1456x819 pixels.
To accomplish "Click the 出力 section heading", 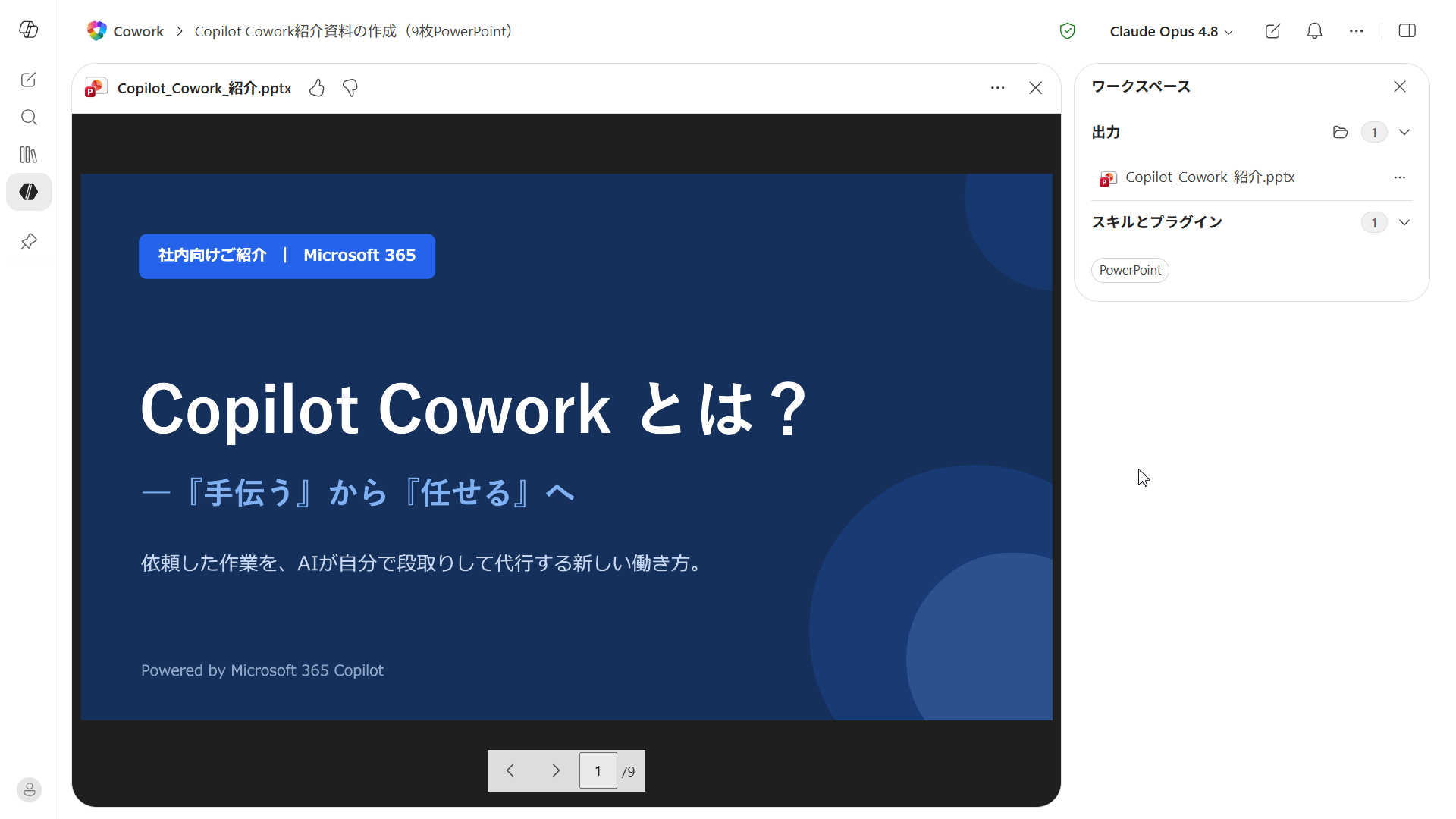I will click(1106, 132).
